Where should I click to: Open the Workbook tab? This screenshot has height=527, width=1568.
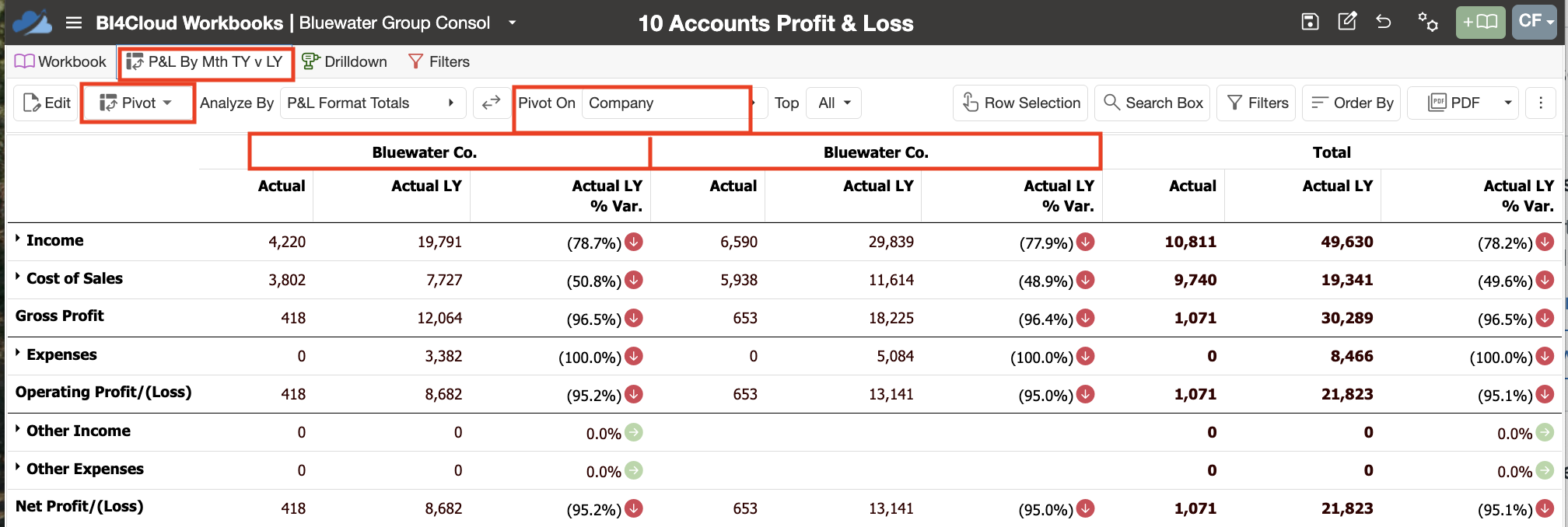pyautogui.click(x=60, y=61)
